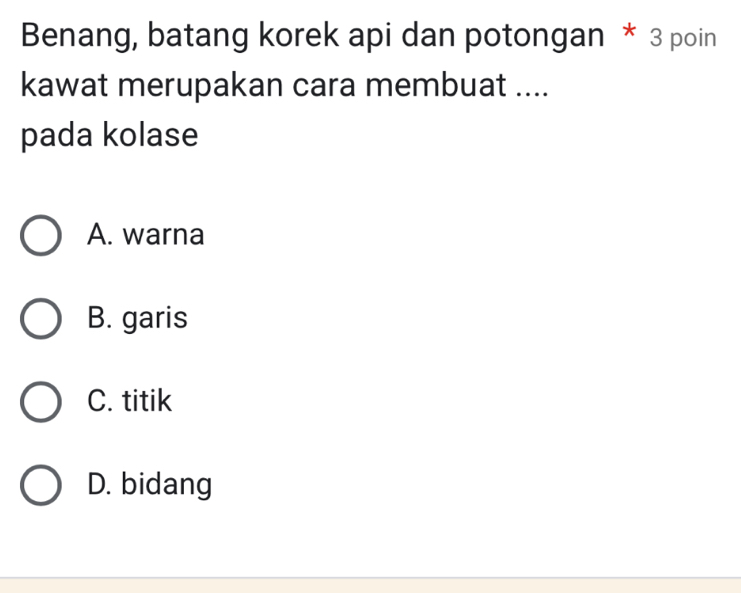Choose the B. garis radio button
741x593 pixels.
(41, 319)
